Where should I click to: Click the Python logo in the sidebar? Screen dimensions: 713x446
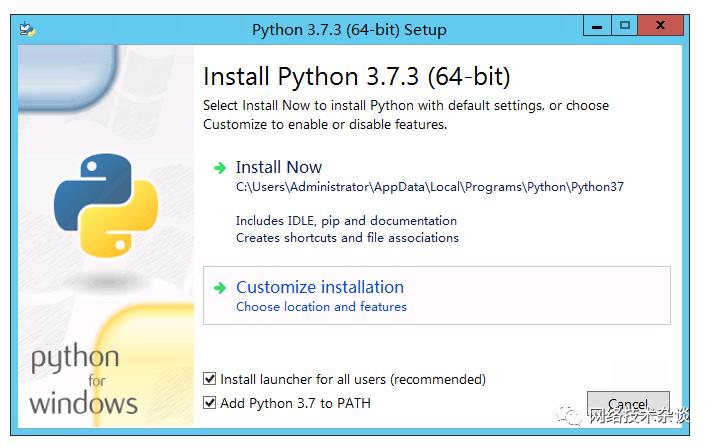pos(106,205)
